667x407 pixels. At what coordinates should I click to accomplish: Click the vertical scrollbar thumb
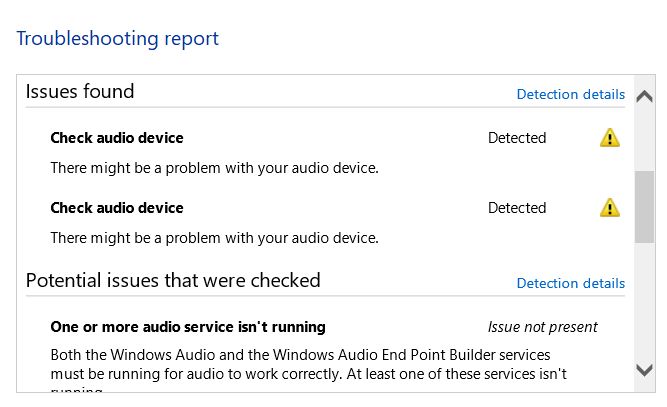click(645, 207)
